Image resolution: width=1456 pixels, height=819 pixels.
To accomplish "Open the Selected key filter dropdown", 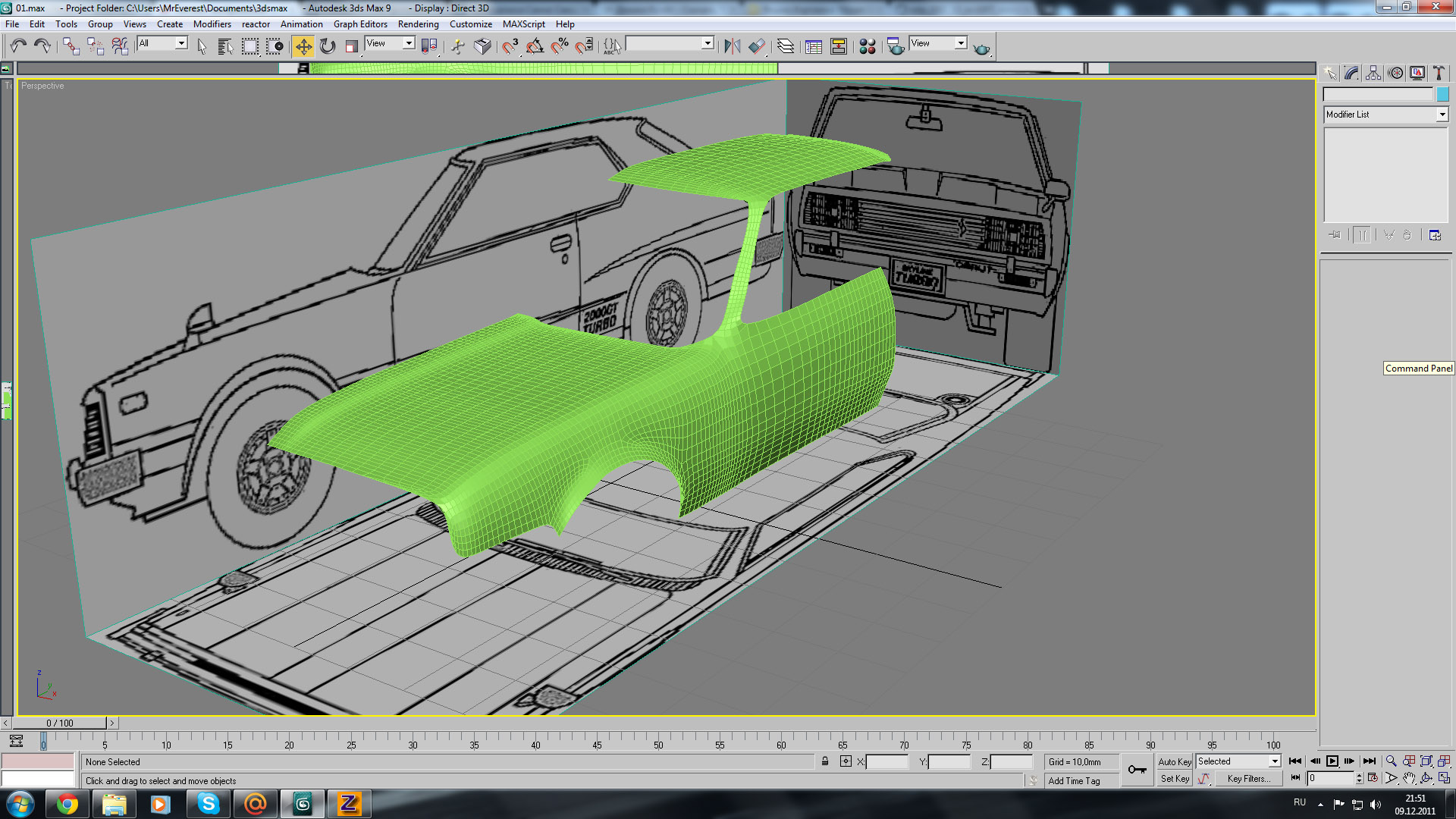I will click(x=1274, y=761).
